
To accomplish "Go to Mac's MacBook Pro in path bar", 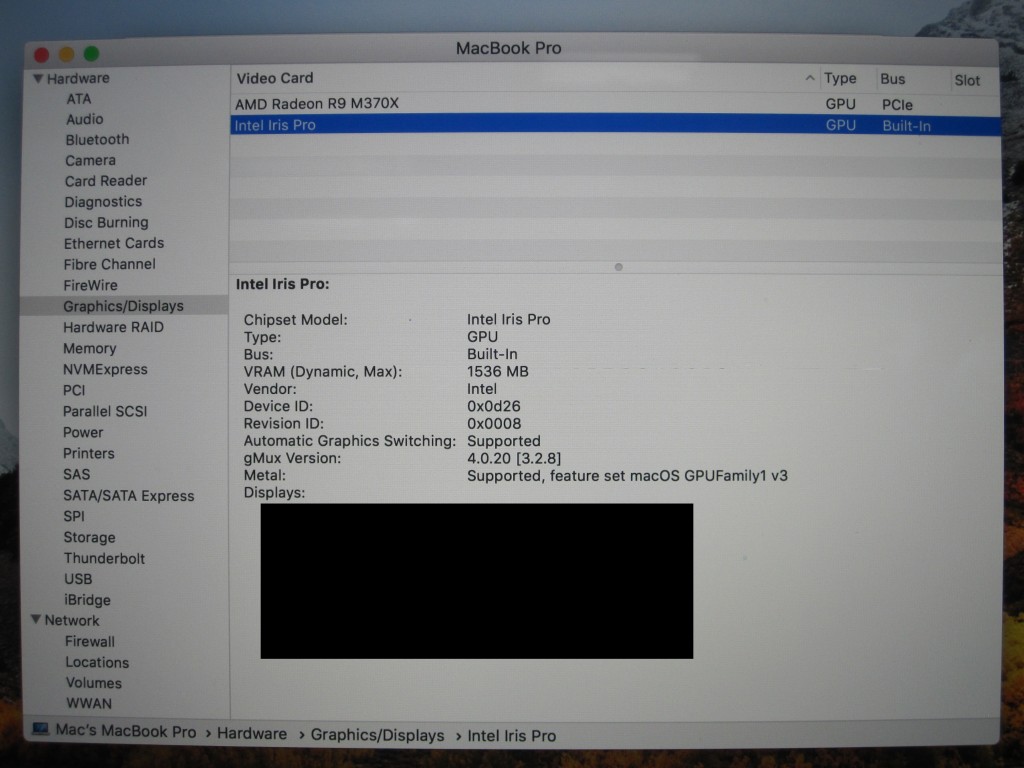I will (x=125, y=731).
